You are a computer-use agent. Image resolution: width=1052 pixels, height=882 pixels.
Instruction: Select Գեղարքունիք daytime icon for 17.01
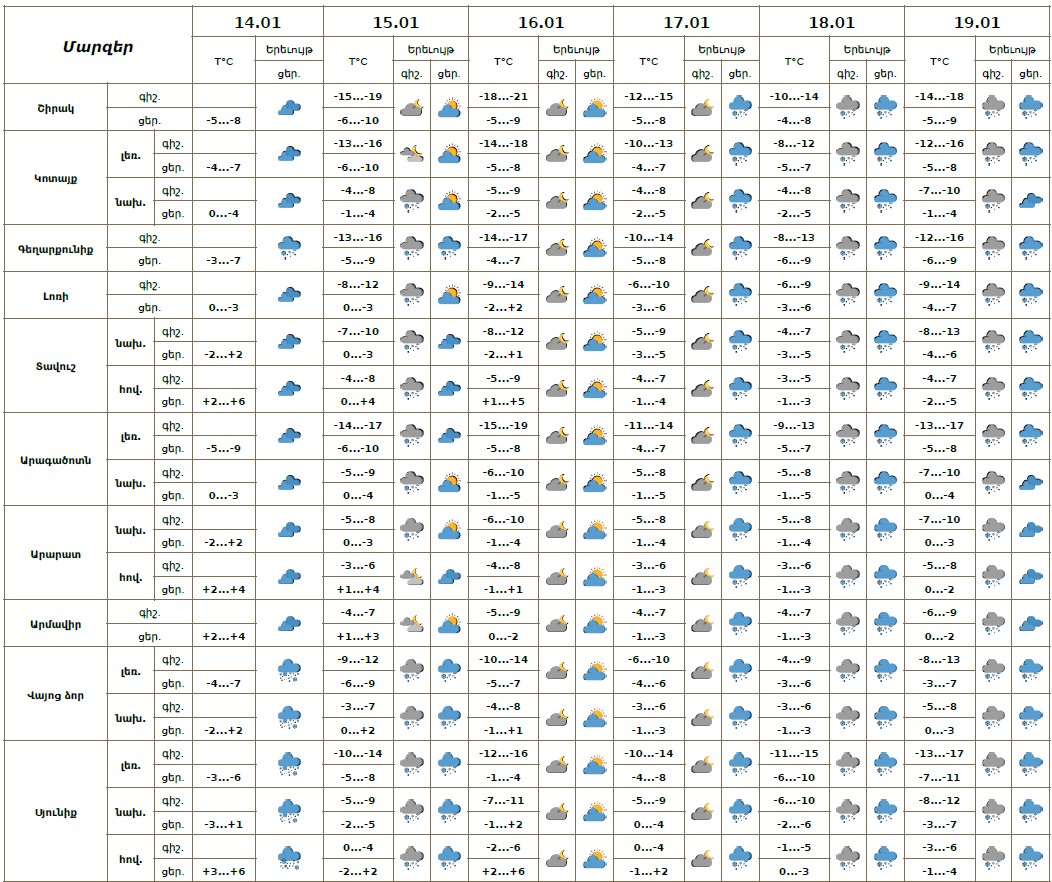739,248
